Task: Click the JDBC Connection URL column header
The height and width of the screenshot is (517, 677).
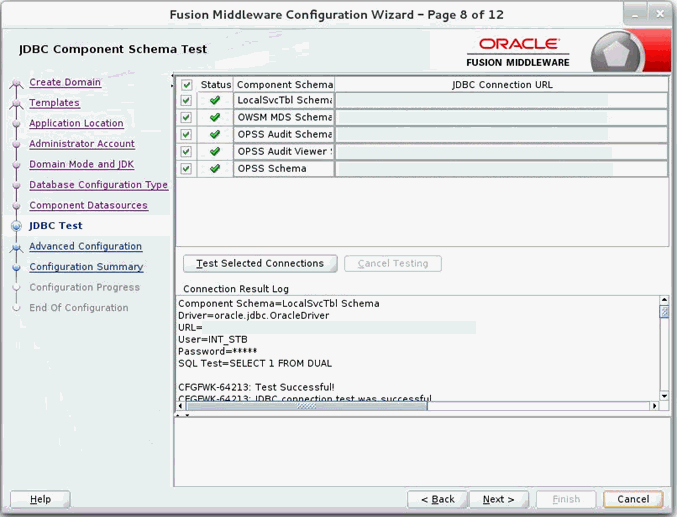Action: coord(502,85)
